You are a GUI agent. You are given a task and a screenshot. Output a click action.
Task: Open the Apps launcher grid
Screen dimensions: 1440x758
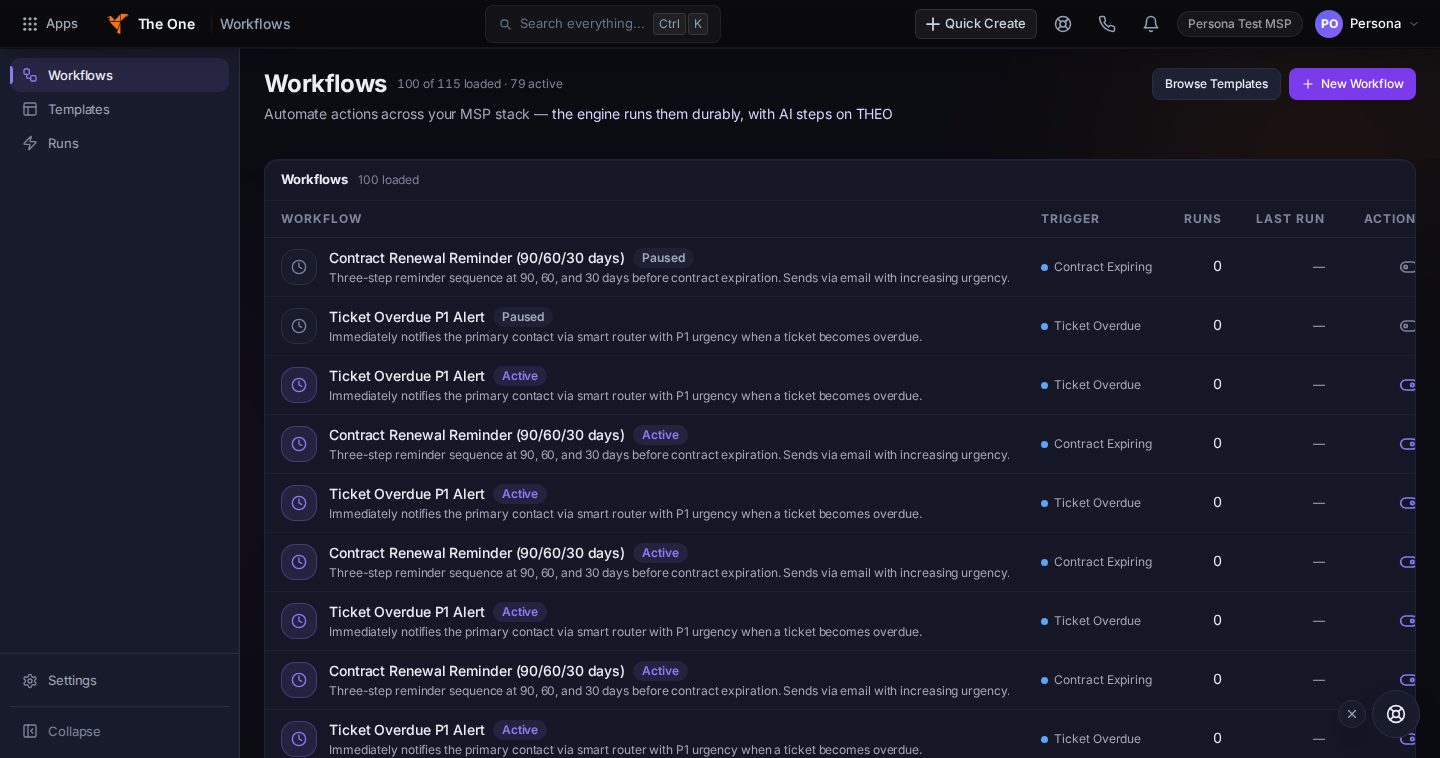(50, 24)
